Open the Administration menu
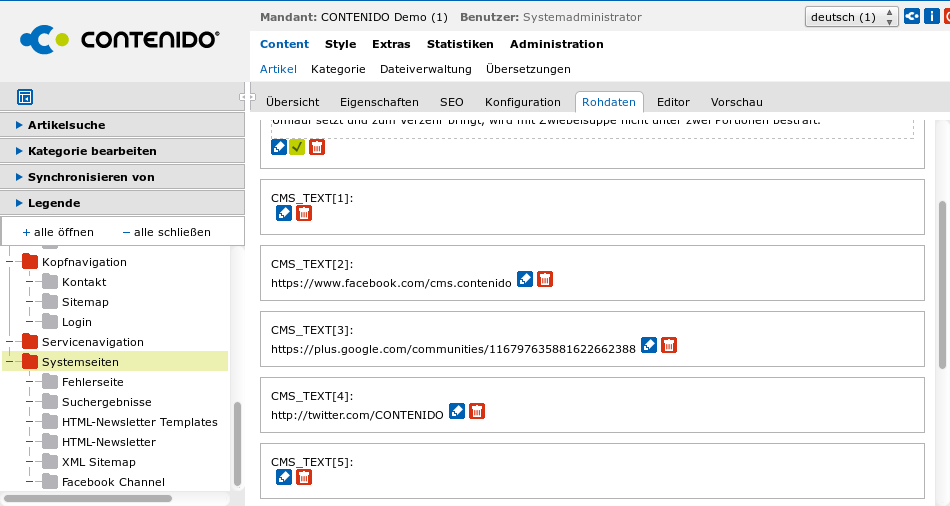Screen dimensions: 950x506 pyautogui.click(x=556, y=44)
